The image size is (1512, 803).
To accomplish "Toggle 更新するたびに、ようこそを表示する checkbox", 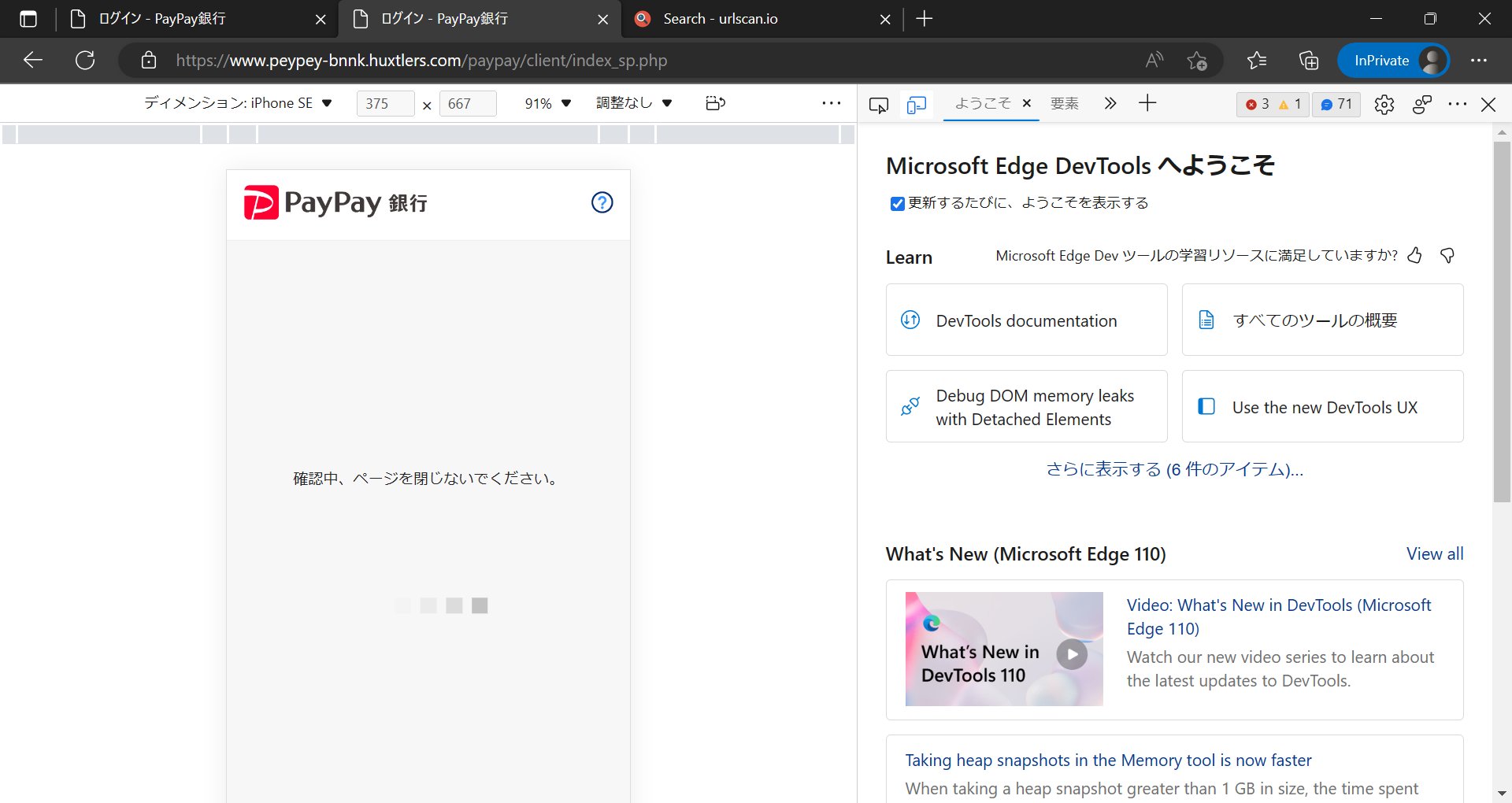I will pos(897,204).
